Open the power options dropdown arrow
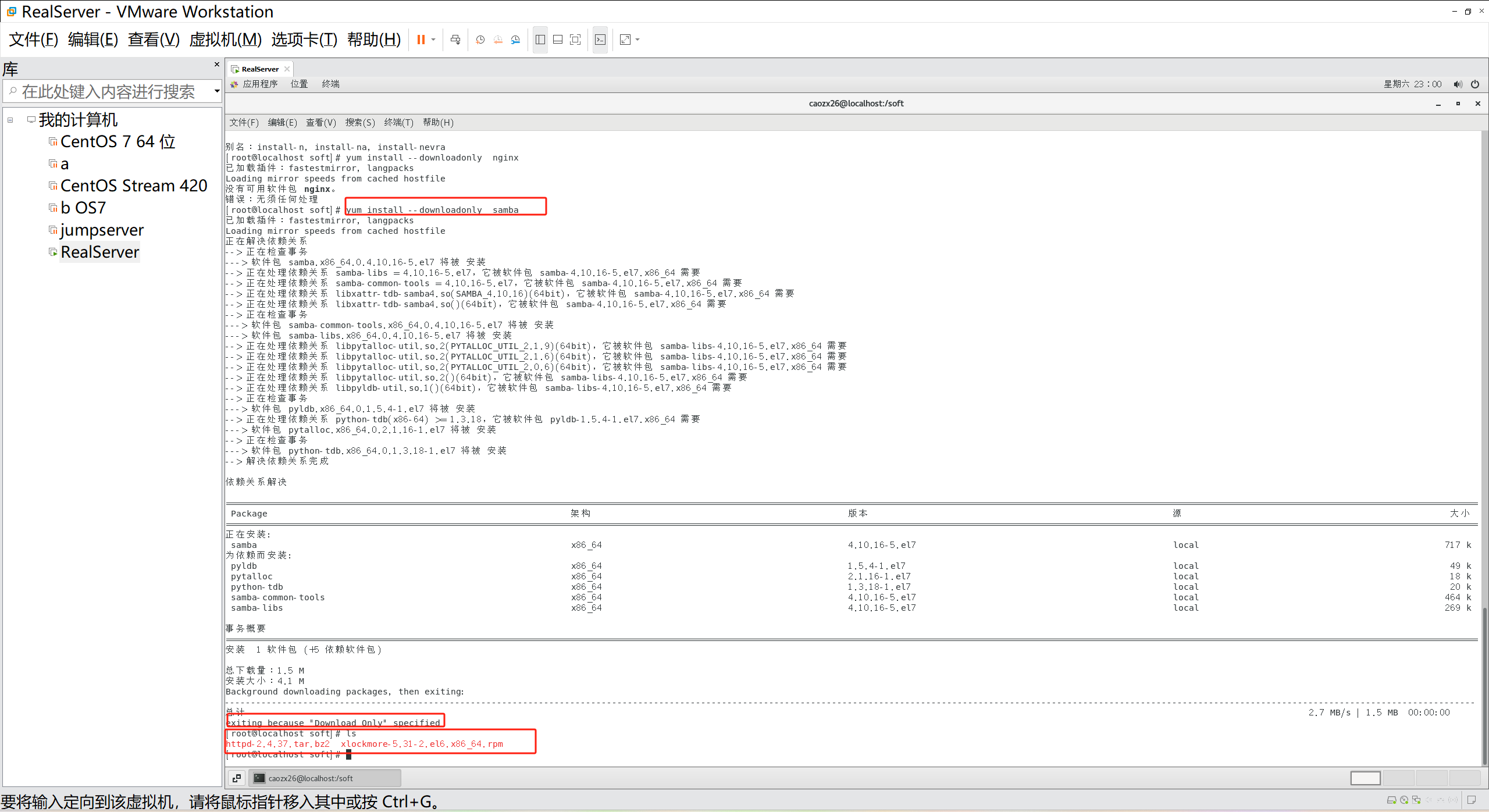The width and height of the screenshot is (1489, 812). pyautogui.click(x=433, y=40)
